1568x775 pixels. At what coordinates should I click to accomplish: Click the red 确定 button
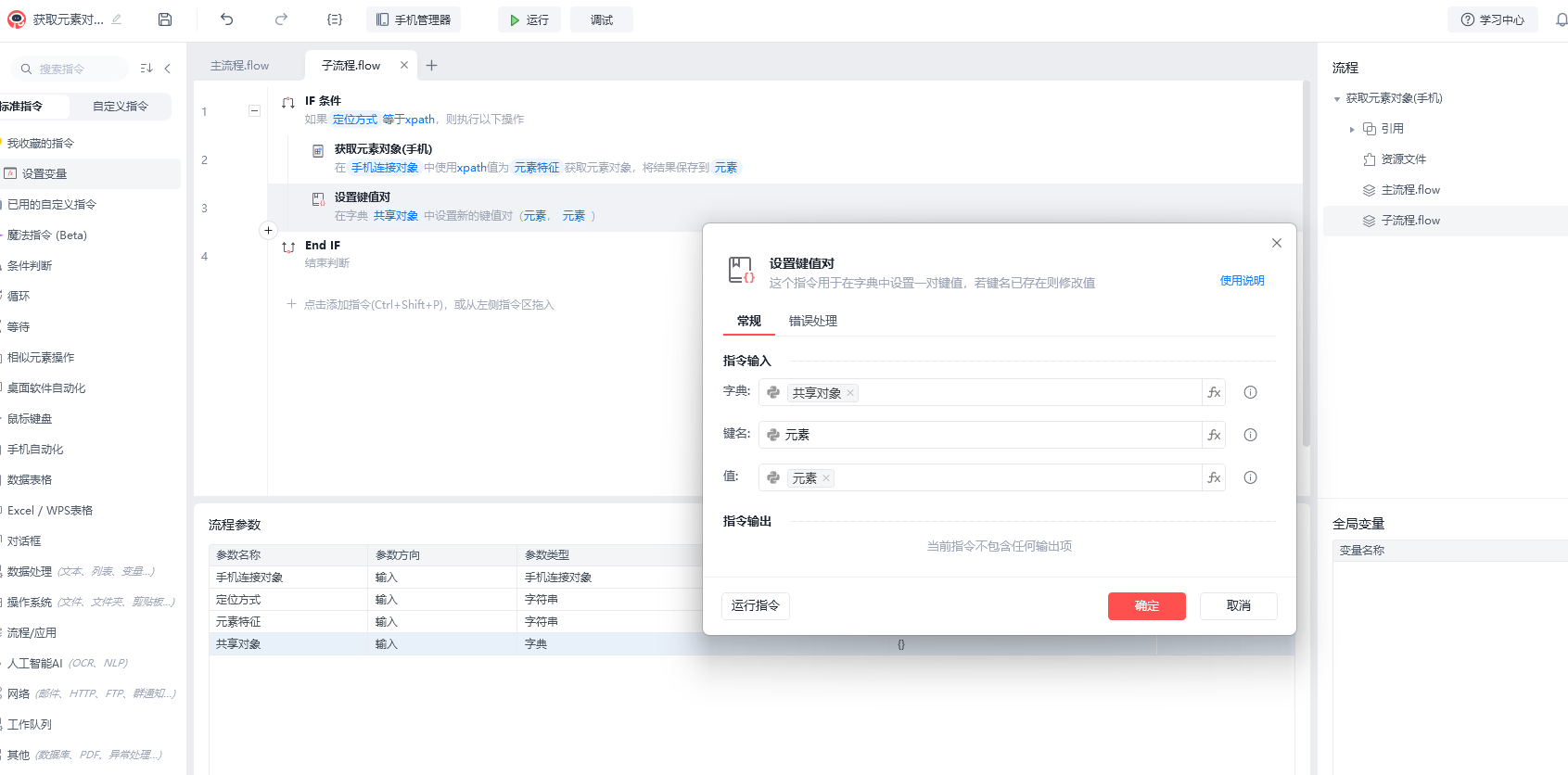coord(1146,605)
